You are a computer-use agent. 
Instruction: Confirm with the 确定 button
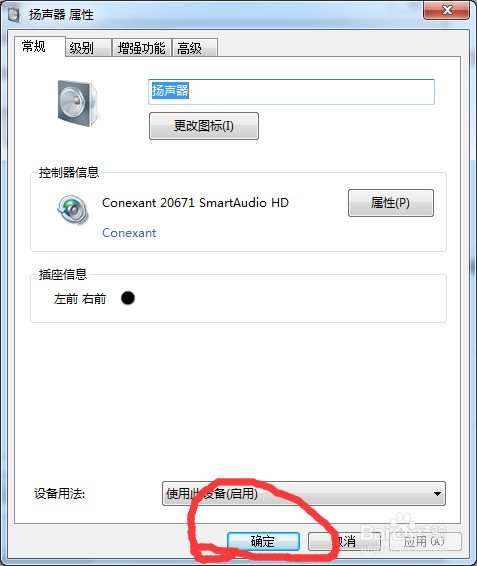pos(263,541)
